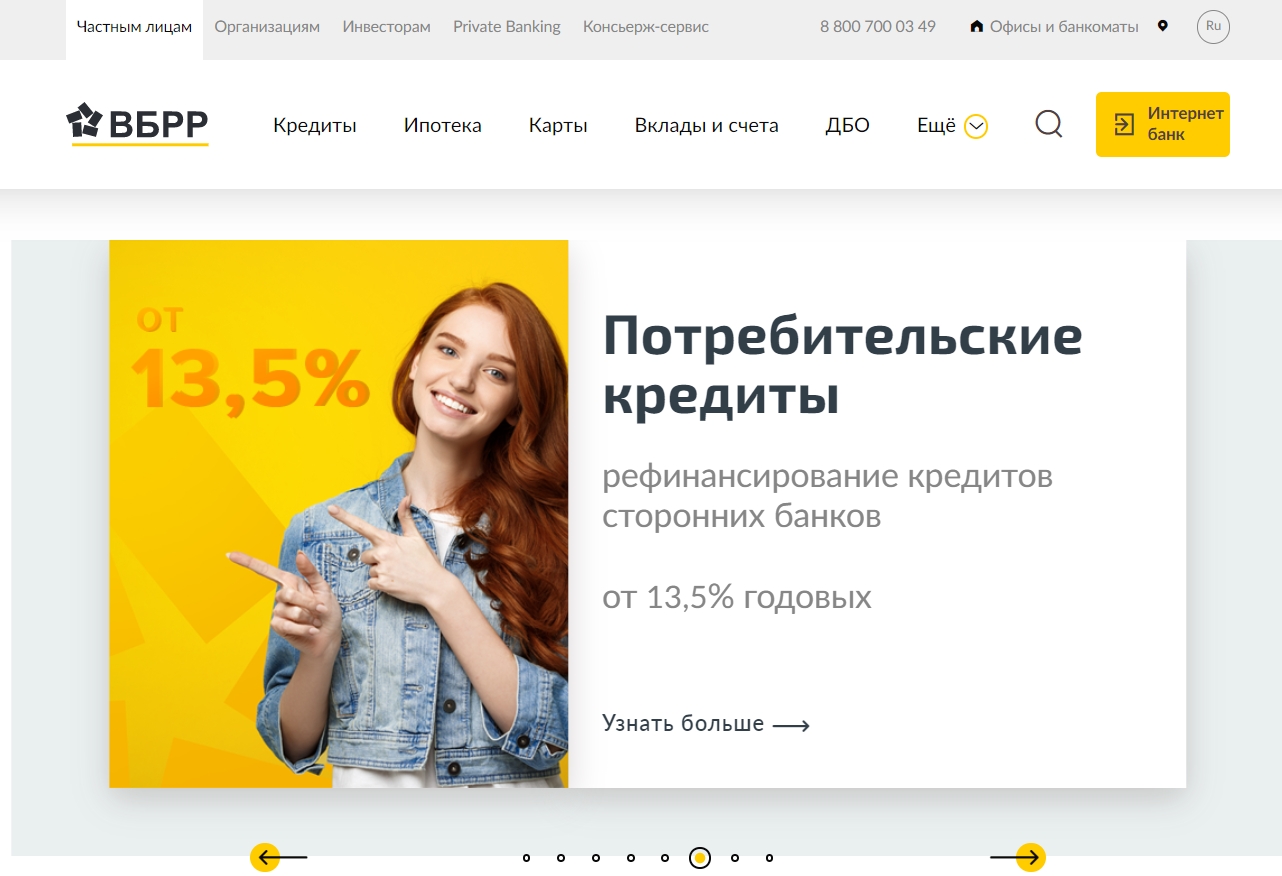1282x876 pixels.
Task: Go to previous slide with left arrow
Action: pos(277,858)
